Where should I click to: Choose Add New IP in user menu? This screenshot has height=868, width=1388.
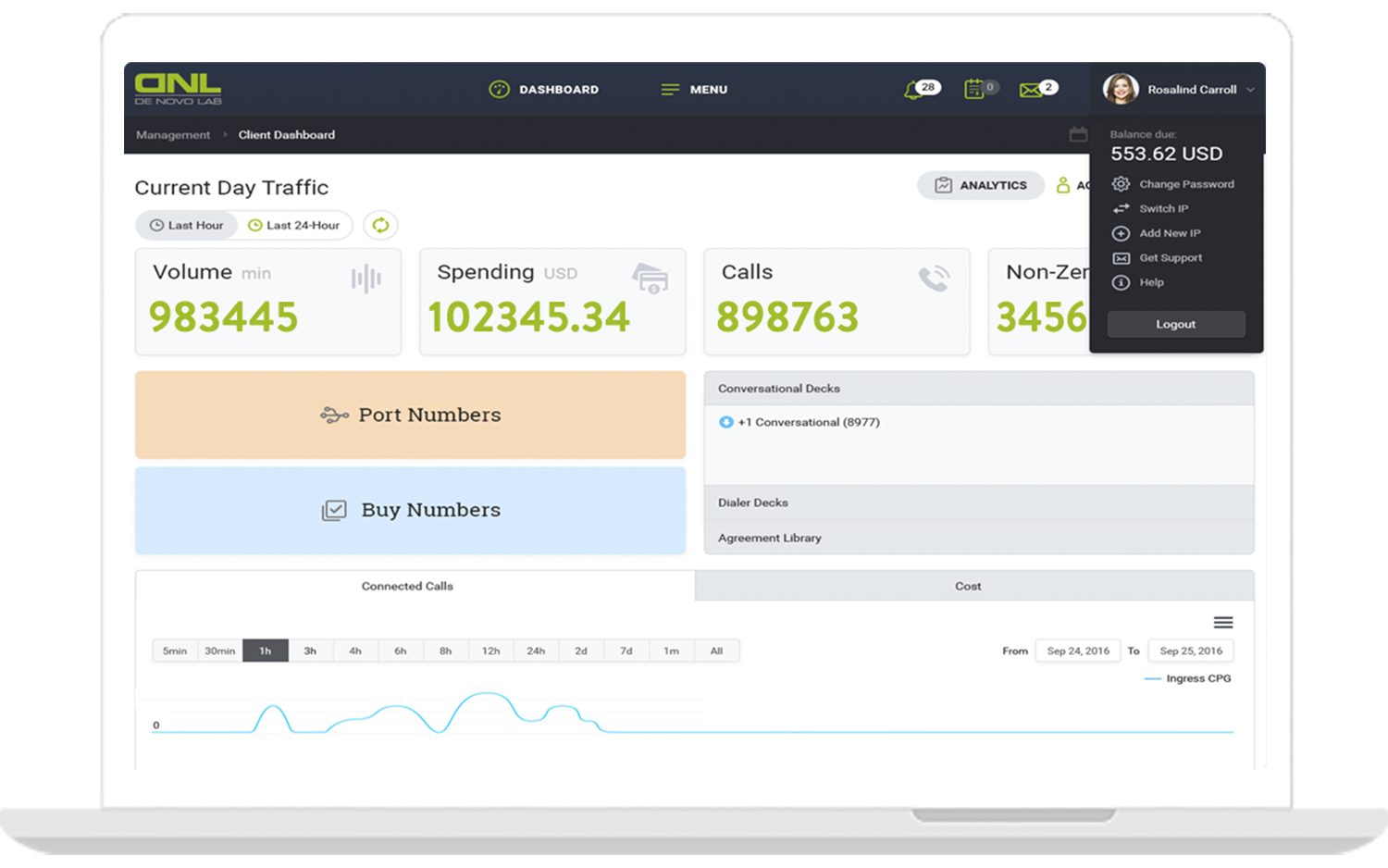coord(1157,233)
